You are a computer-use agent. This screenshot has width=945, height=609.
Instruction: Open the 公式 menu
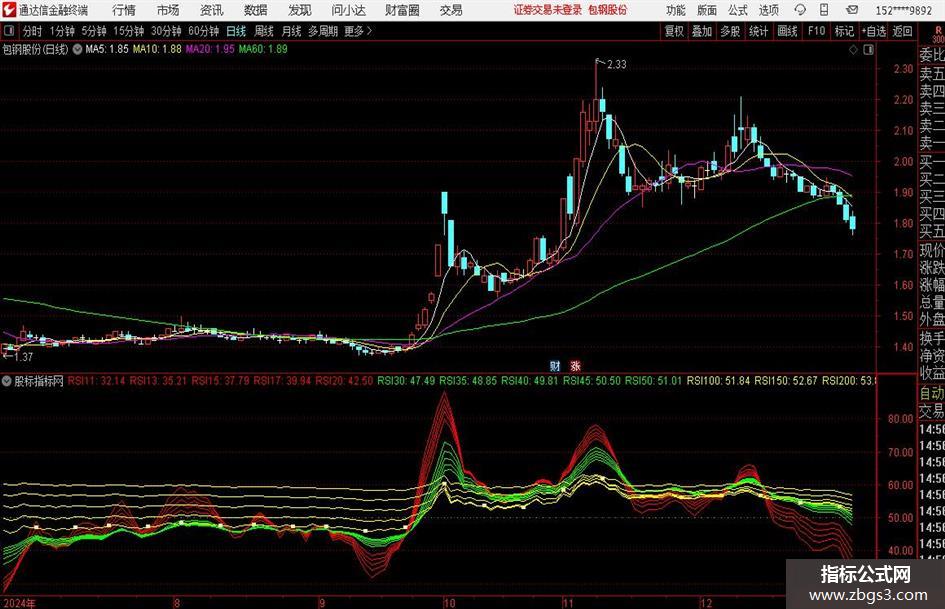coord(738,10)
